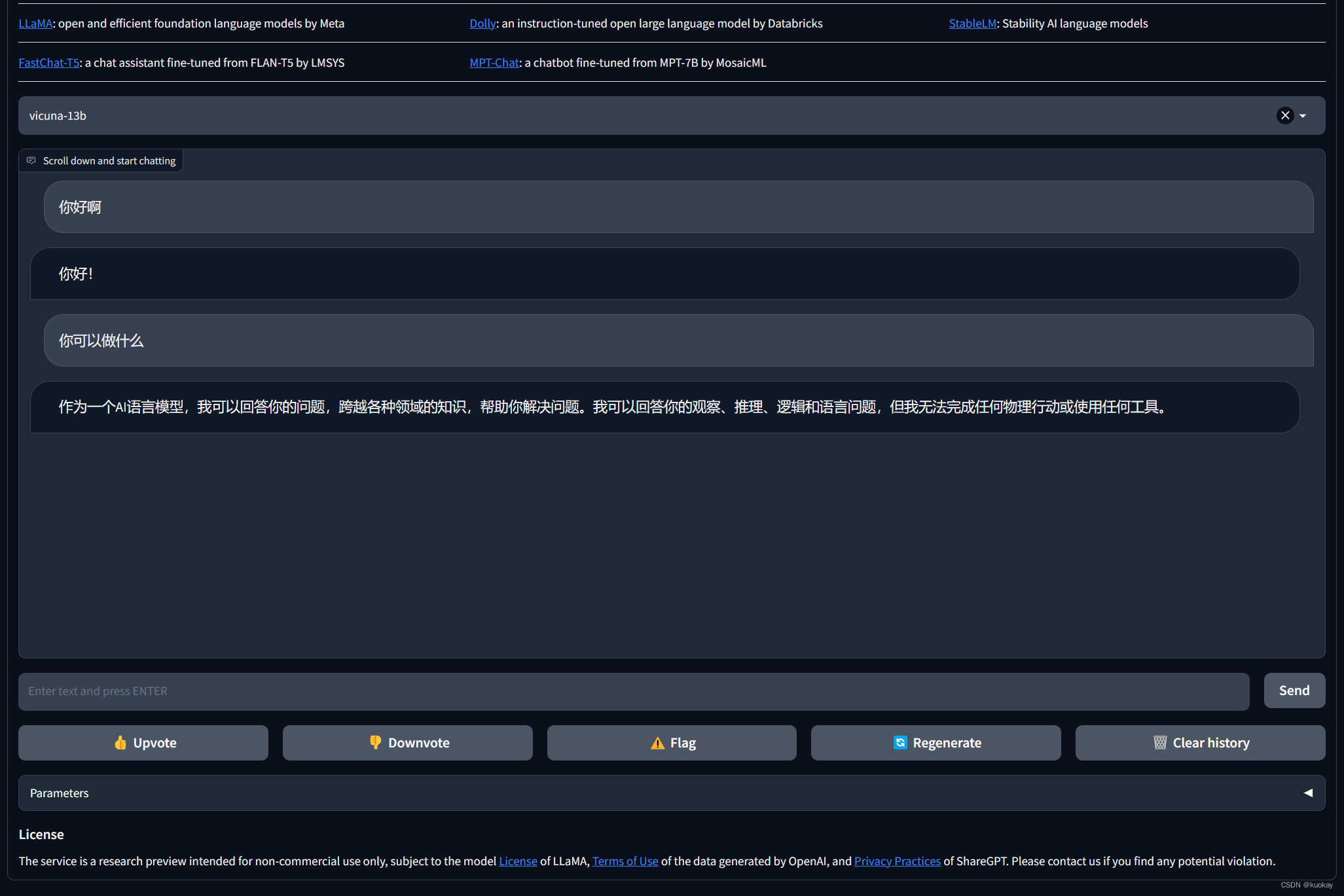Open the FastChat-T5 link
Image resolution: width=1344 pixels, height=896 pixels.
click(x=49, y=63)
